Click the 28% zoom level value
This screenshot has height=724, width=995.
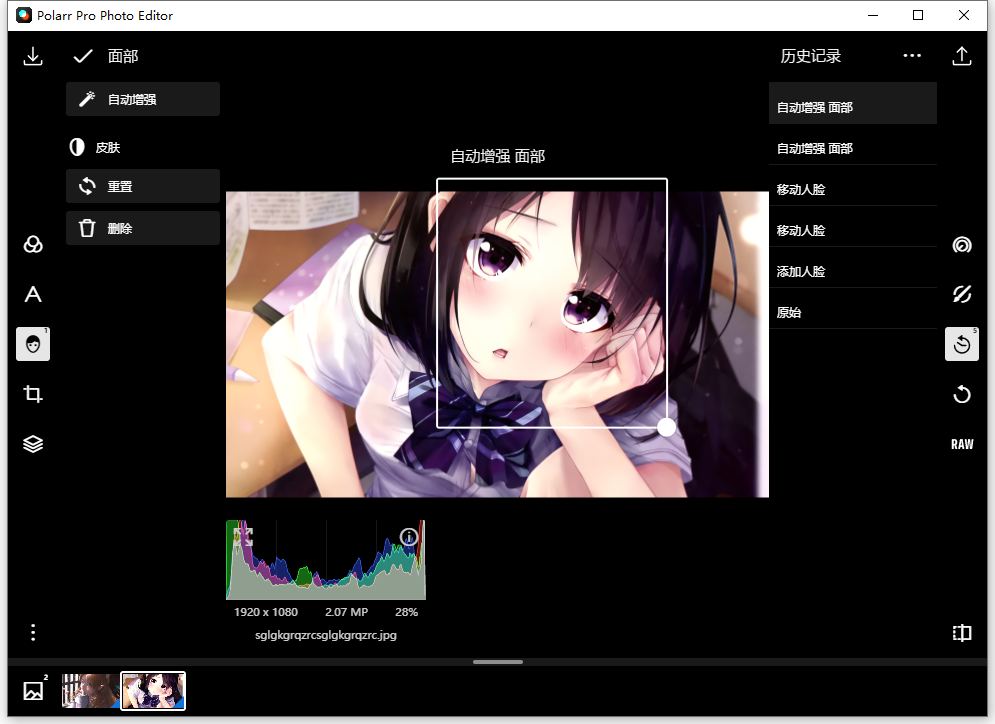click(406, 612)
